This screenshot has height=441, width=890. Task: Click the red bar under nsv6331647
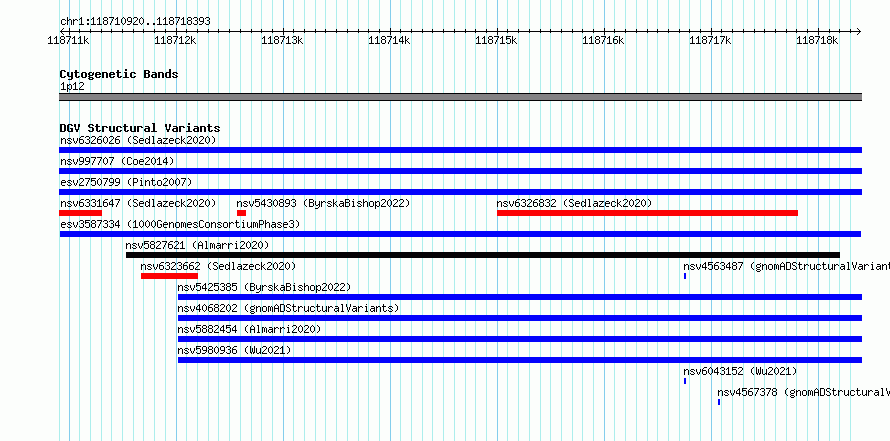coord(80,213)
